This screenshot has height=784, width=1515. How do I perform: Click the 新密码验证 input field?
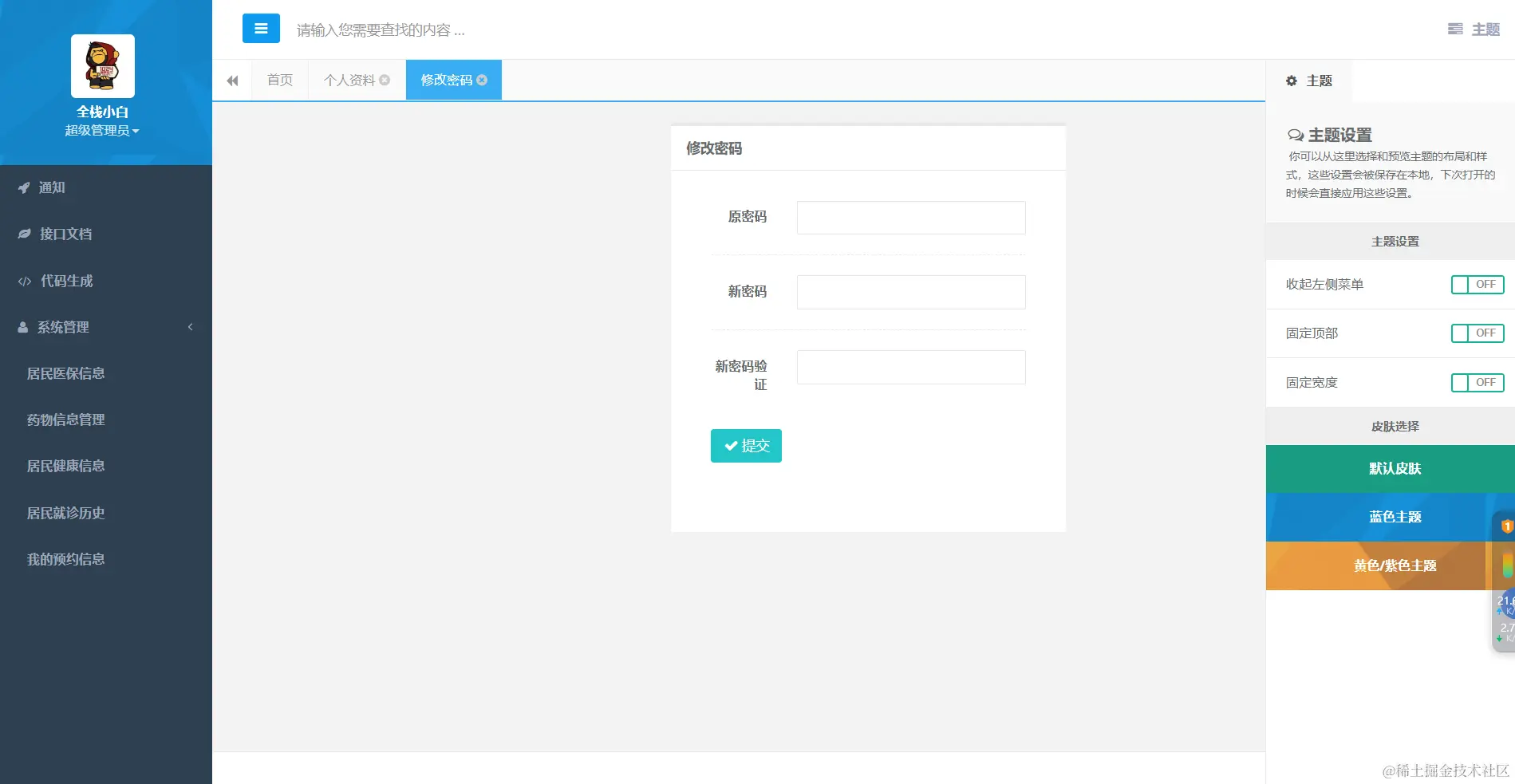(x=911, y=367)
